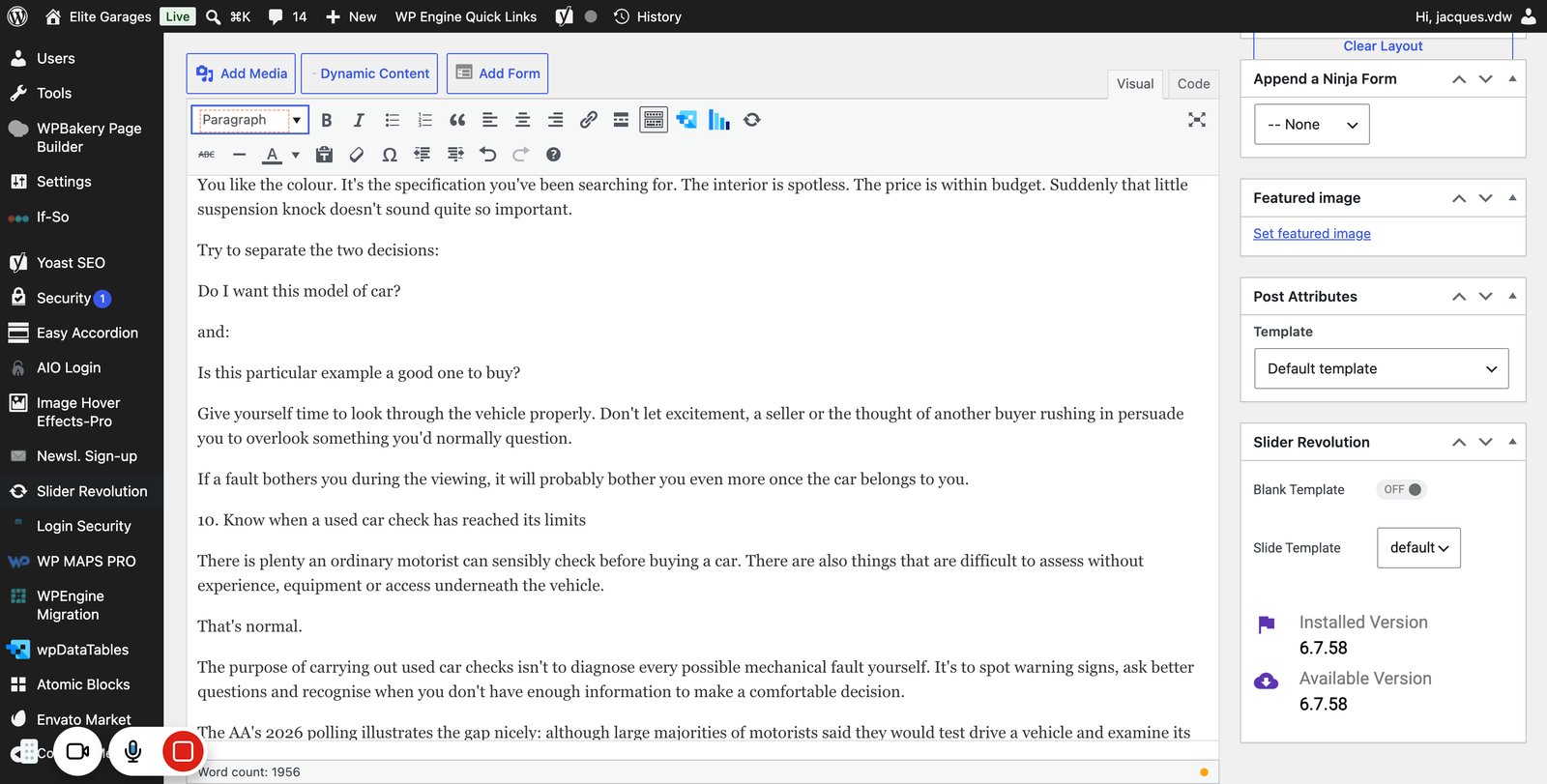1547x784 pixels.
Task: Insert or edit a link
Action: (588, 120)
